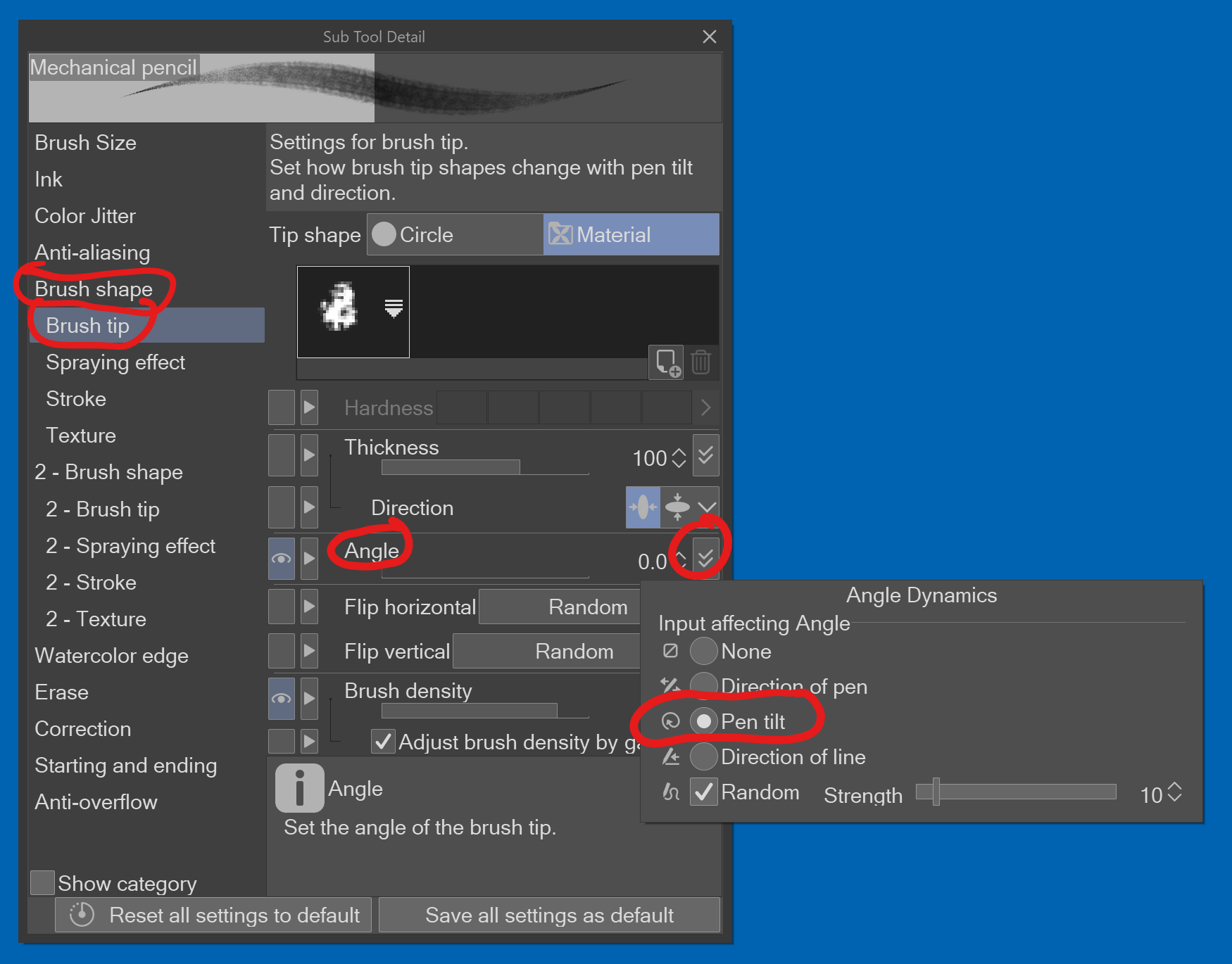1232x964 pixels.
Task: Click Save all settings as default
Action: pyautogui.click(x=549, y=915)
